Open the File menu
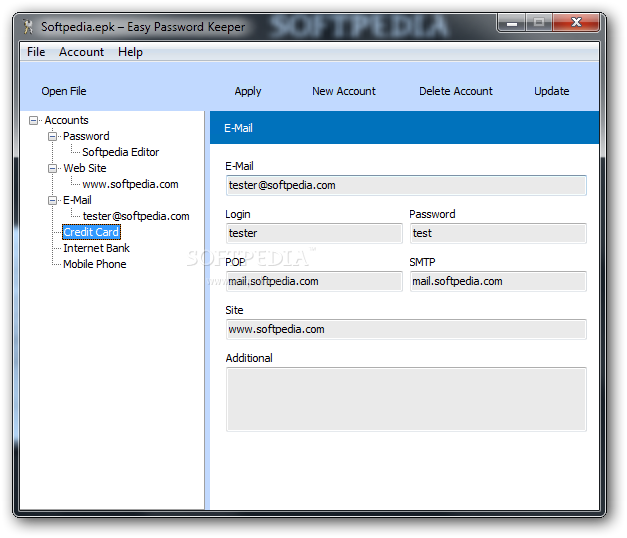The height and width of the screenshot is (538, 627). [36, 52]
